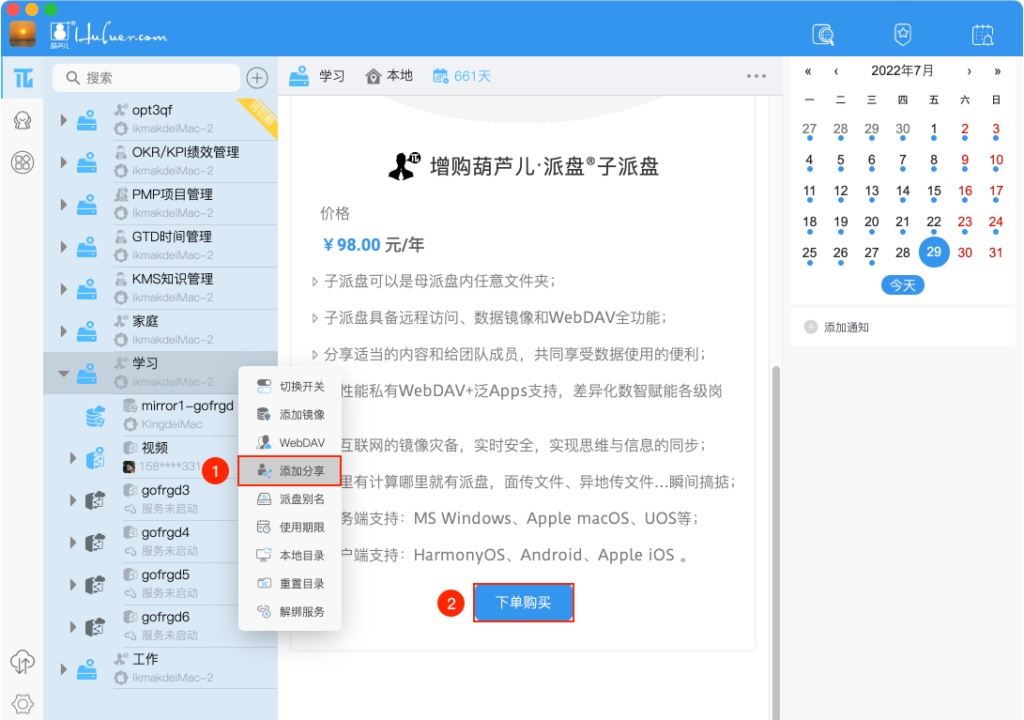
Task: Click the sunset avatar in the top-left
Action: (x=22, y=34)
